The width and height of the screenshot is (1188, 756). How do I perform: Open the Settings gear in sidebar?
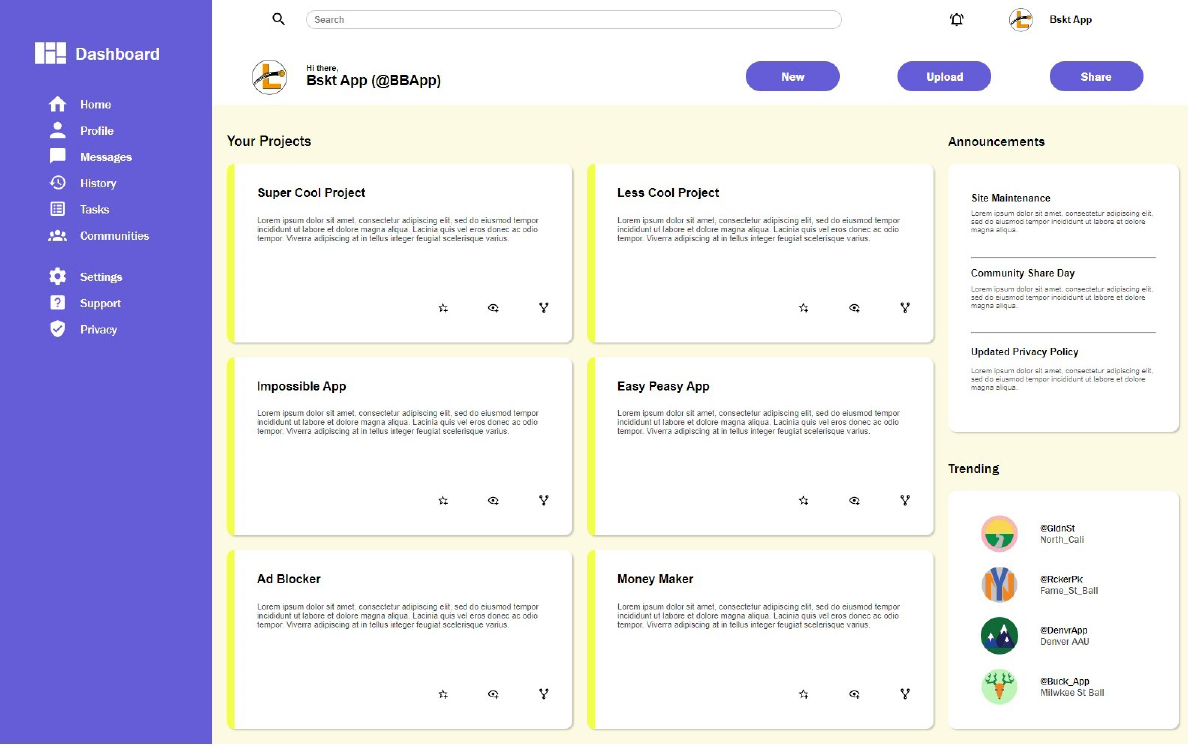click(x=58, y=277)
